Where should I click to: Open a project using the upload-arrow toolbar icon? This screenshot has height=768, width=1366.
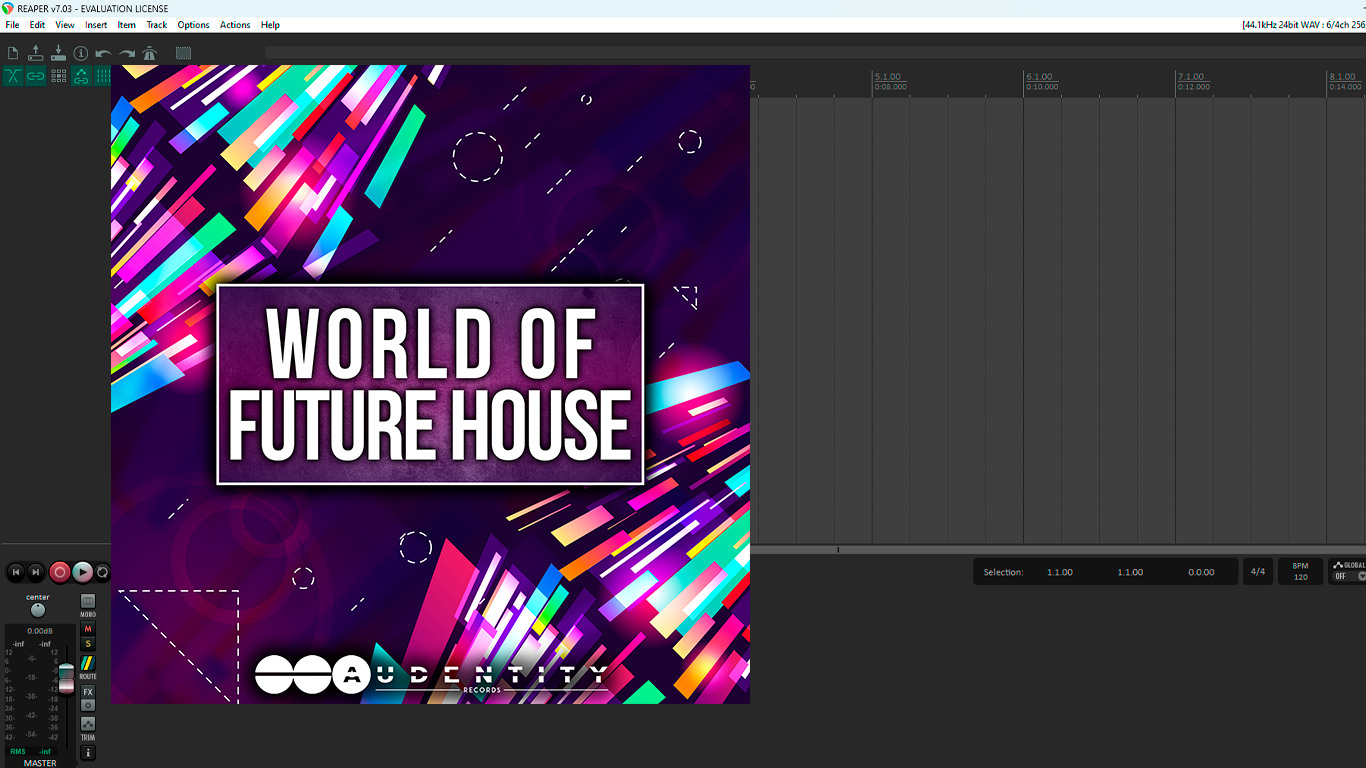tap(35, 53)
